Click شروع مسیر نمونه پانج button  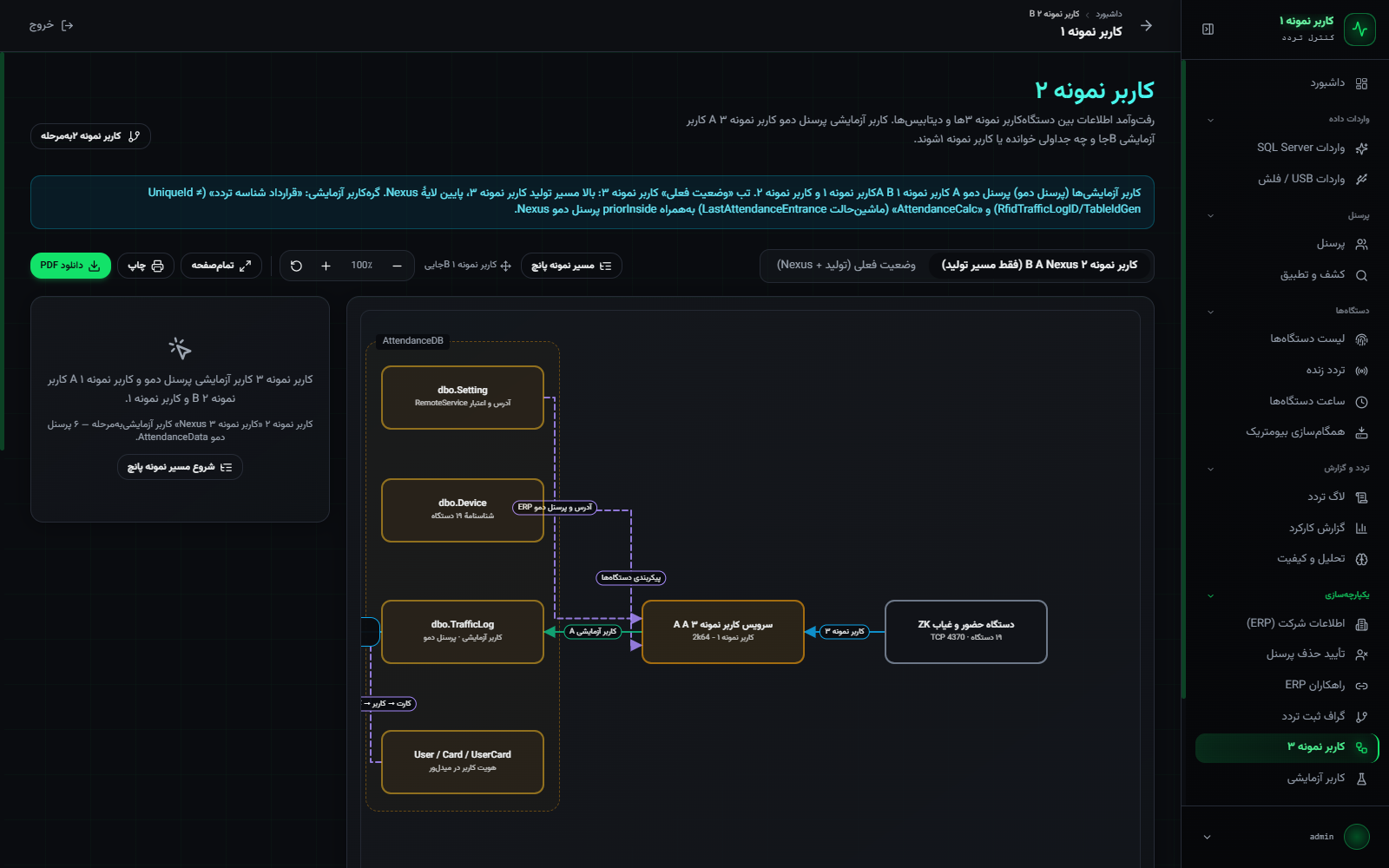pos(180,467)
